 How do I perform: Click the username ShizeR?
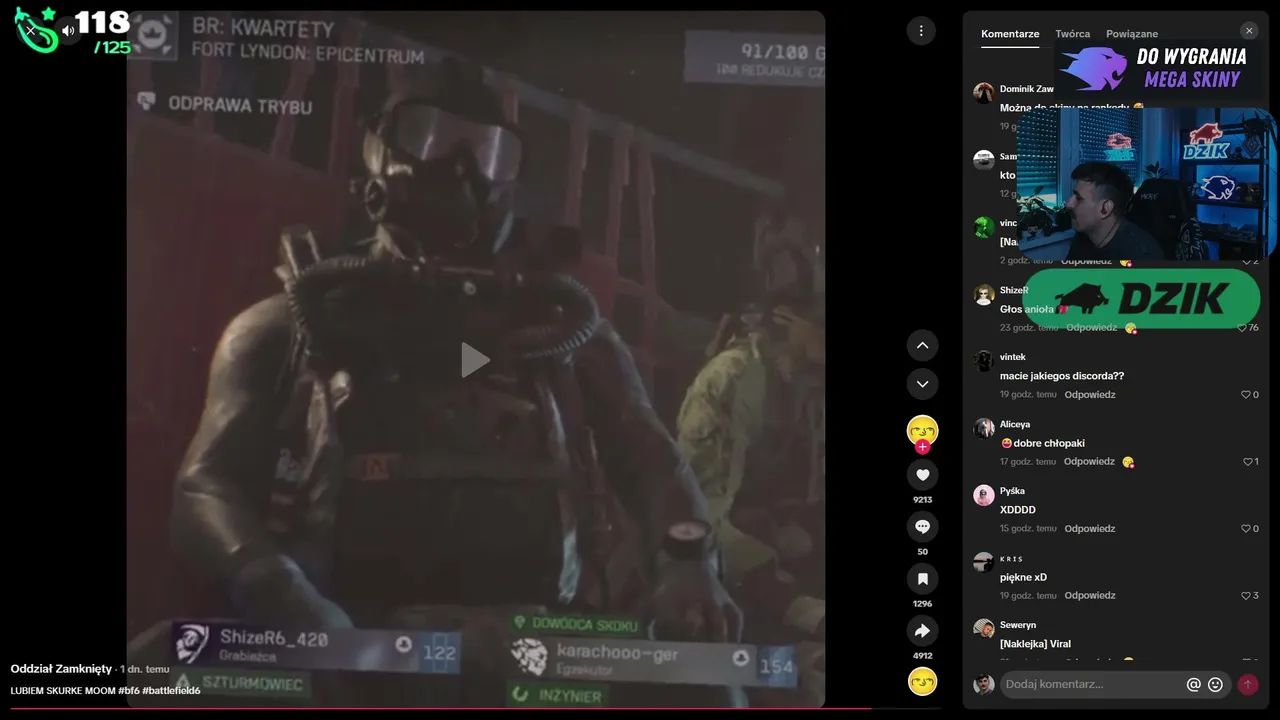click(1014, 290)
